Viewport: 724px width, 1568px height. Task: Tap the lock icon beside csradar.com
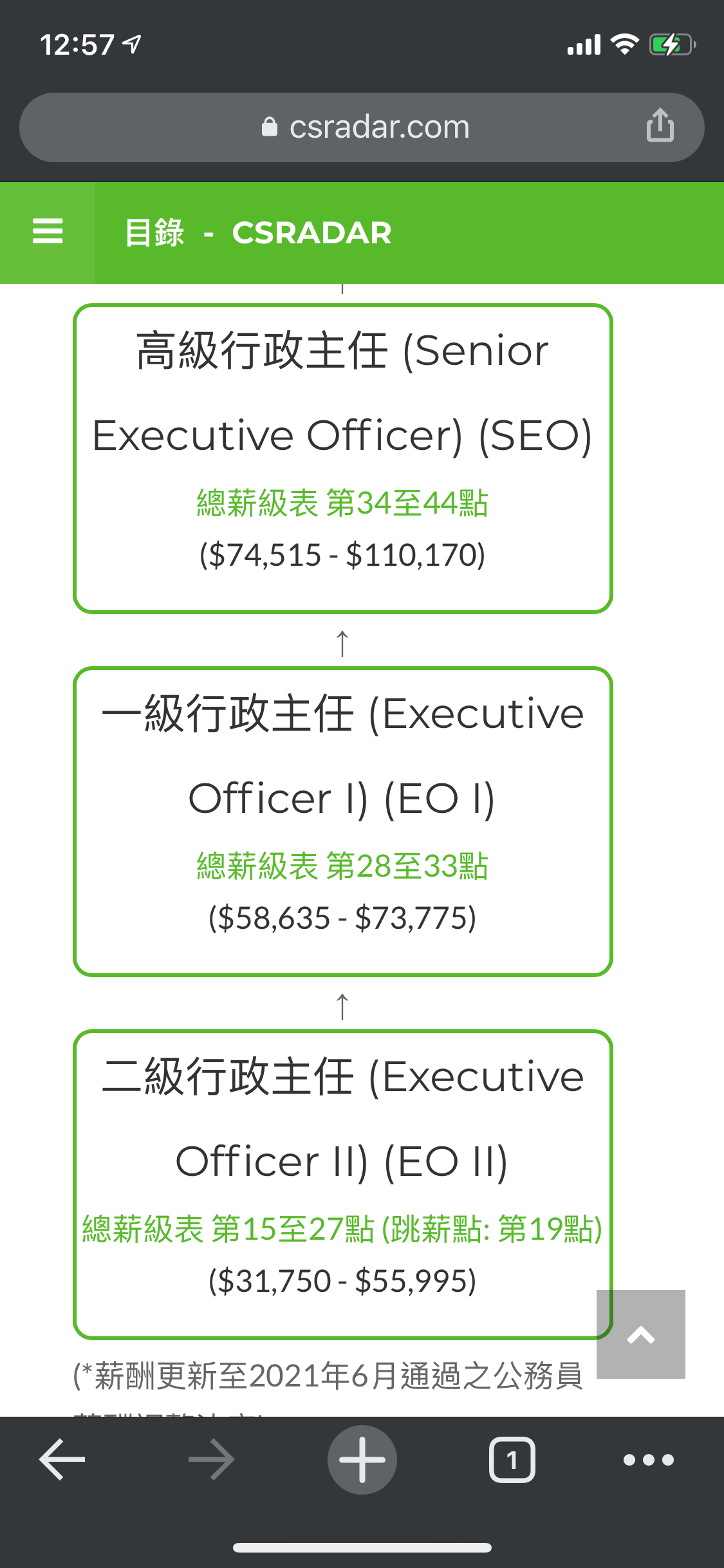270,127
